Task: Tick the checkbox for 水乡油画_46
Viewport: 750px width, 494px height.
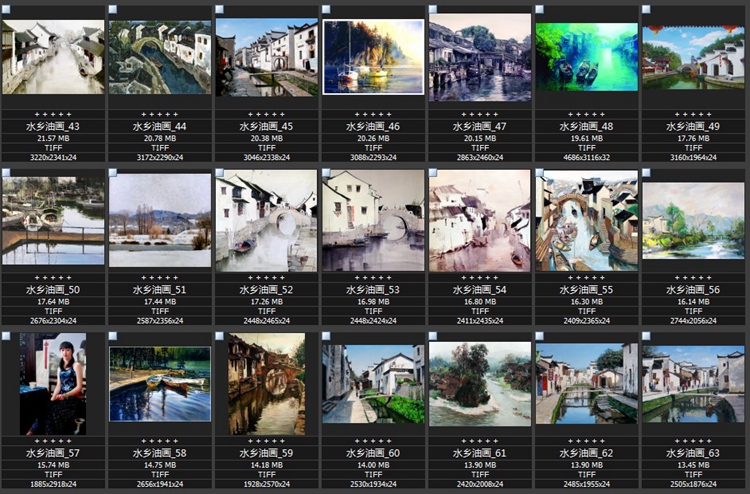Action: 326,10
